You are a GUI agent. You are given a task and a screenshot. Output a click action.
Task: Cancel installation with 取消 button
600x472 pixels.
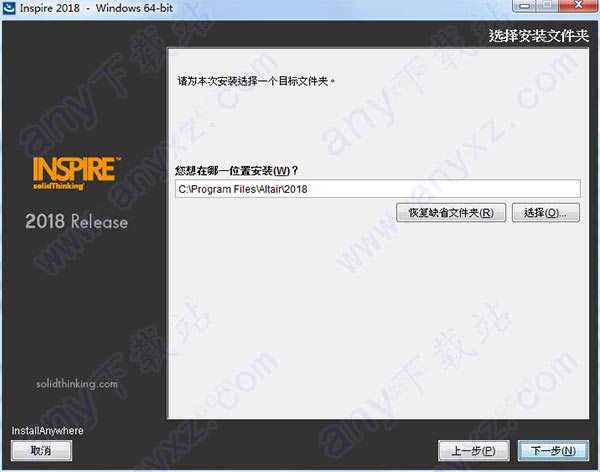point(41,451)
